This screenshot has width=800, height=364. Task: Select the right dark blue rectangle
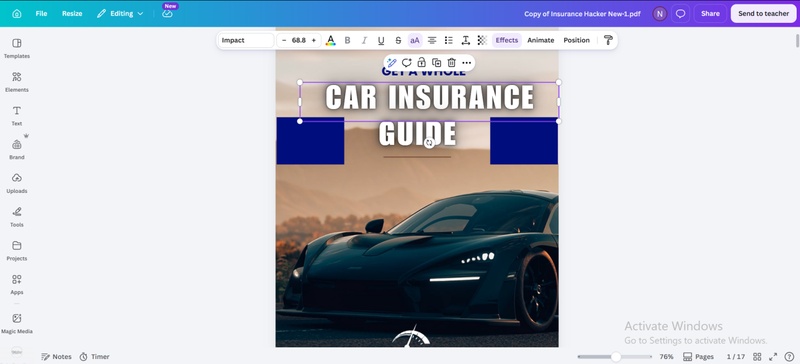pos(524,141)
